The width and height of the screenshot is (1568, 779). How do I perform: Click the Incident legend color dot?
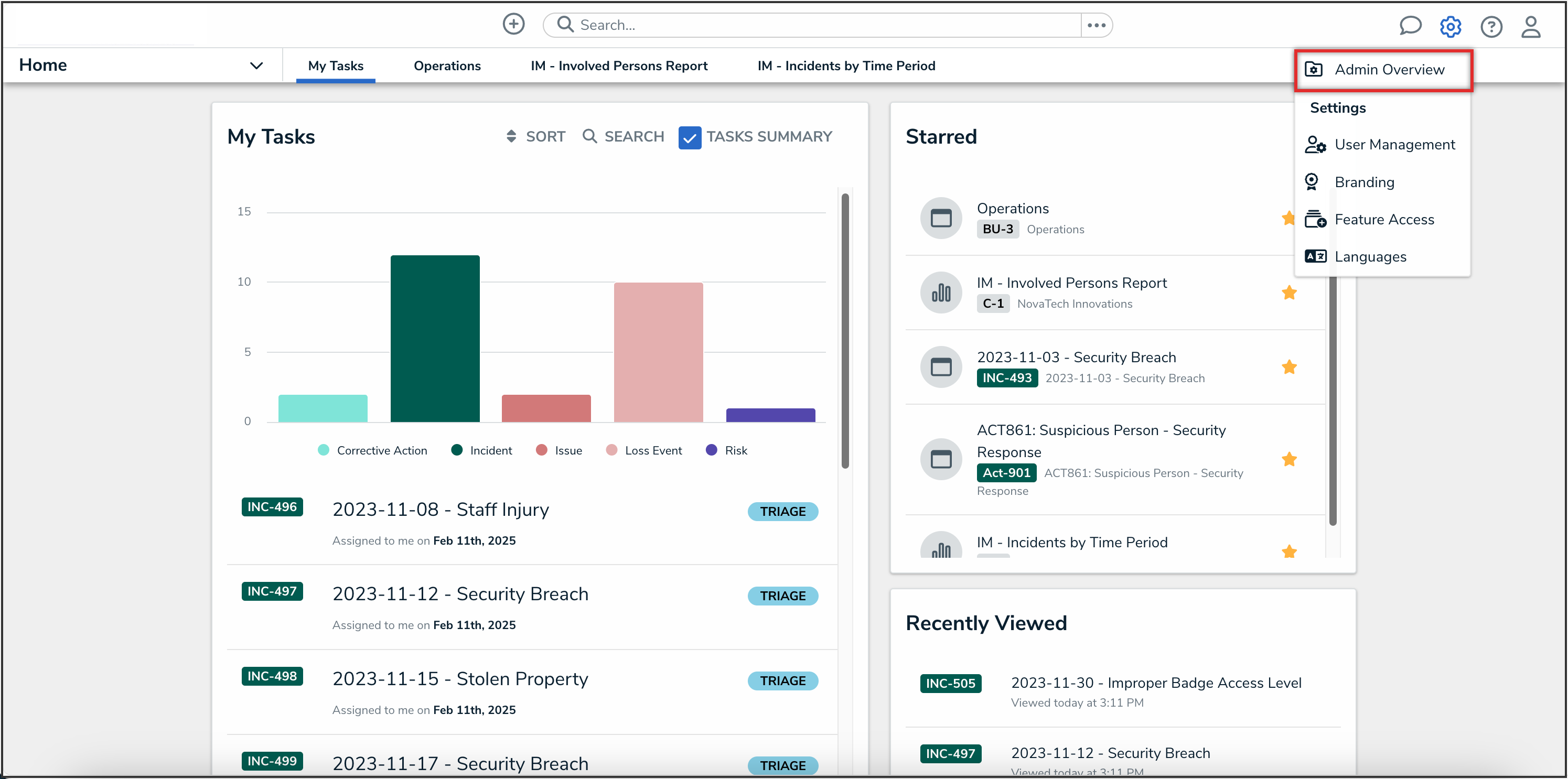[x=457, y=450]
